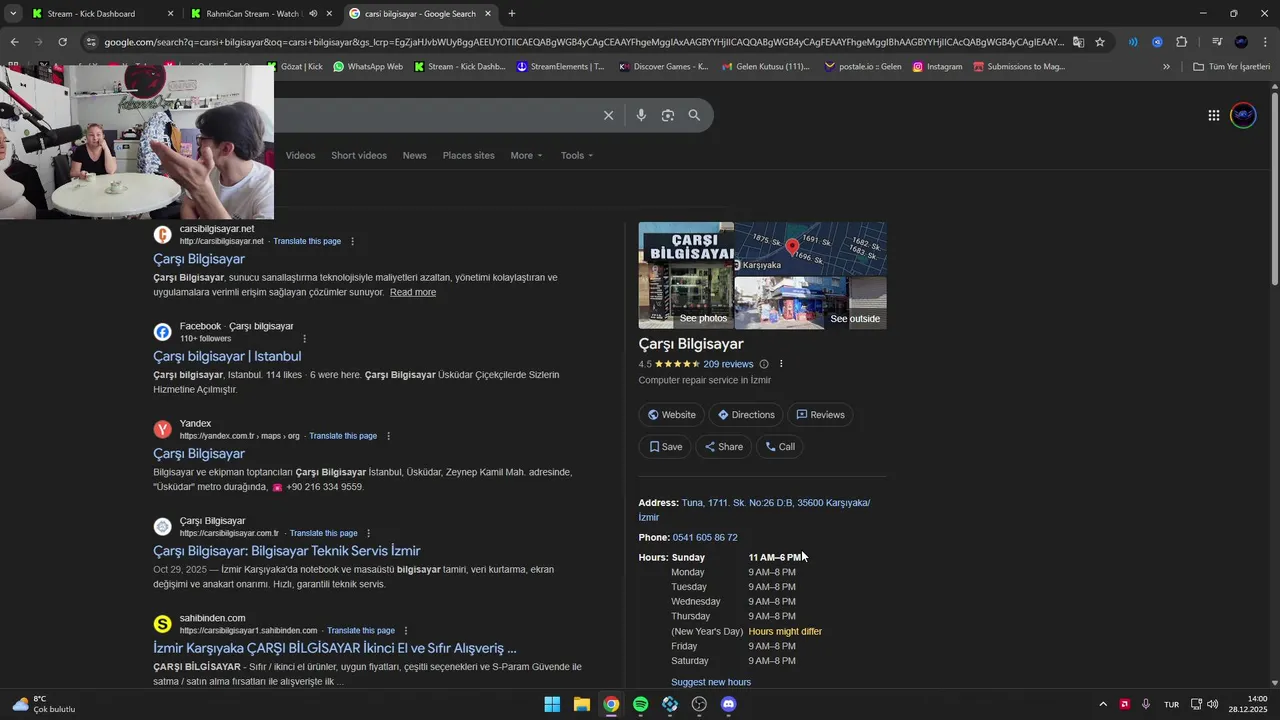Screen dimensions: 1280x720
Task: Bookmark this page with the star
Action: click(x=1100, y=42)
